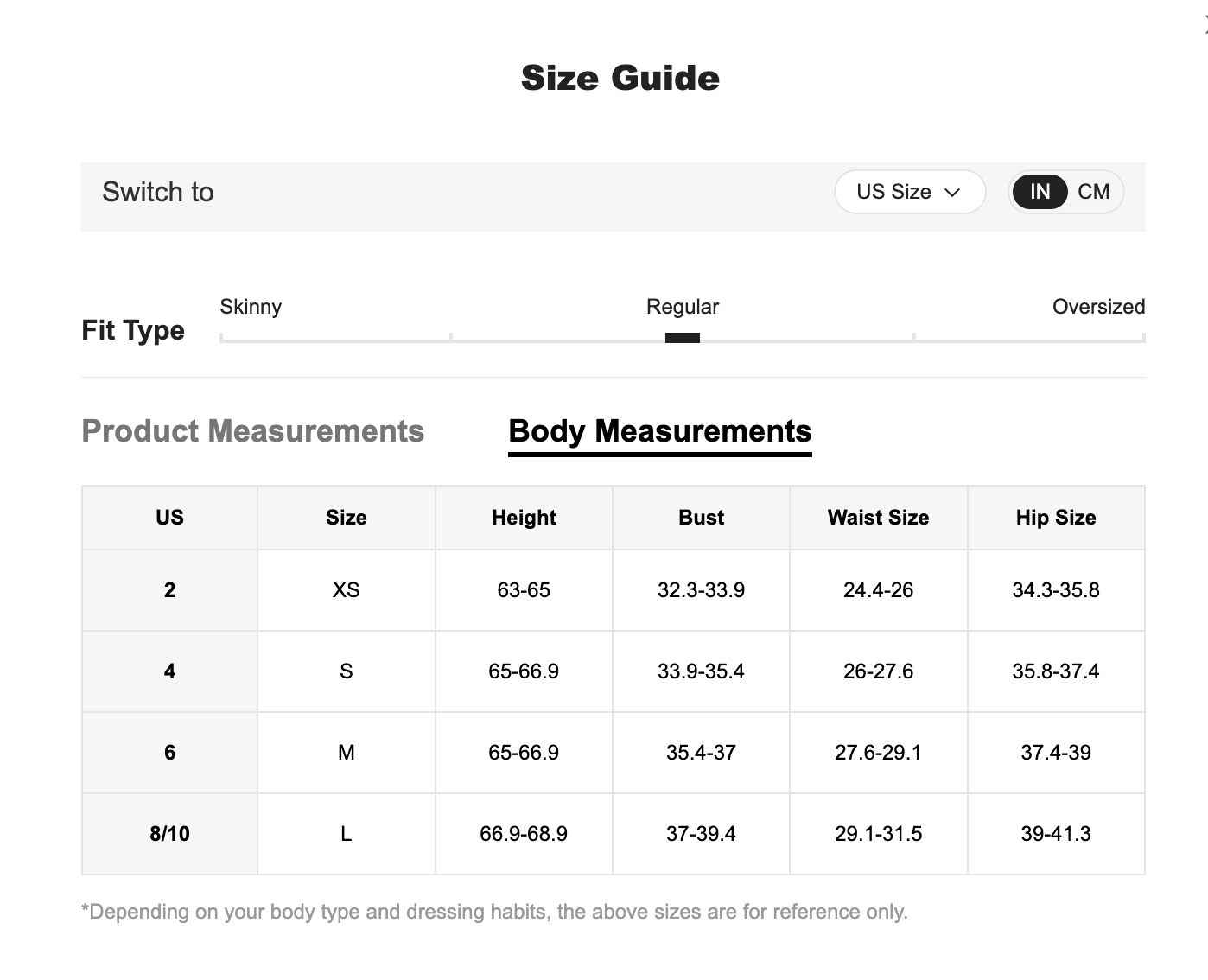This screenshot has width=1208, height=980.
Task: Click the M size cell
Action: click(347, 753)
